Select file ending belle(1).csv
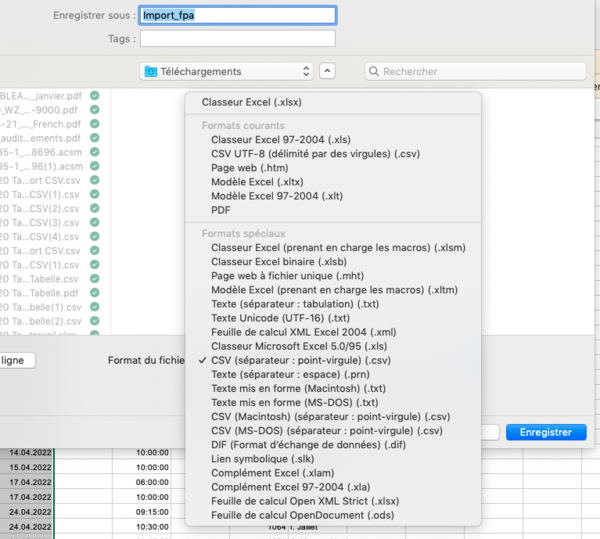 [40, 307]
